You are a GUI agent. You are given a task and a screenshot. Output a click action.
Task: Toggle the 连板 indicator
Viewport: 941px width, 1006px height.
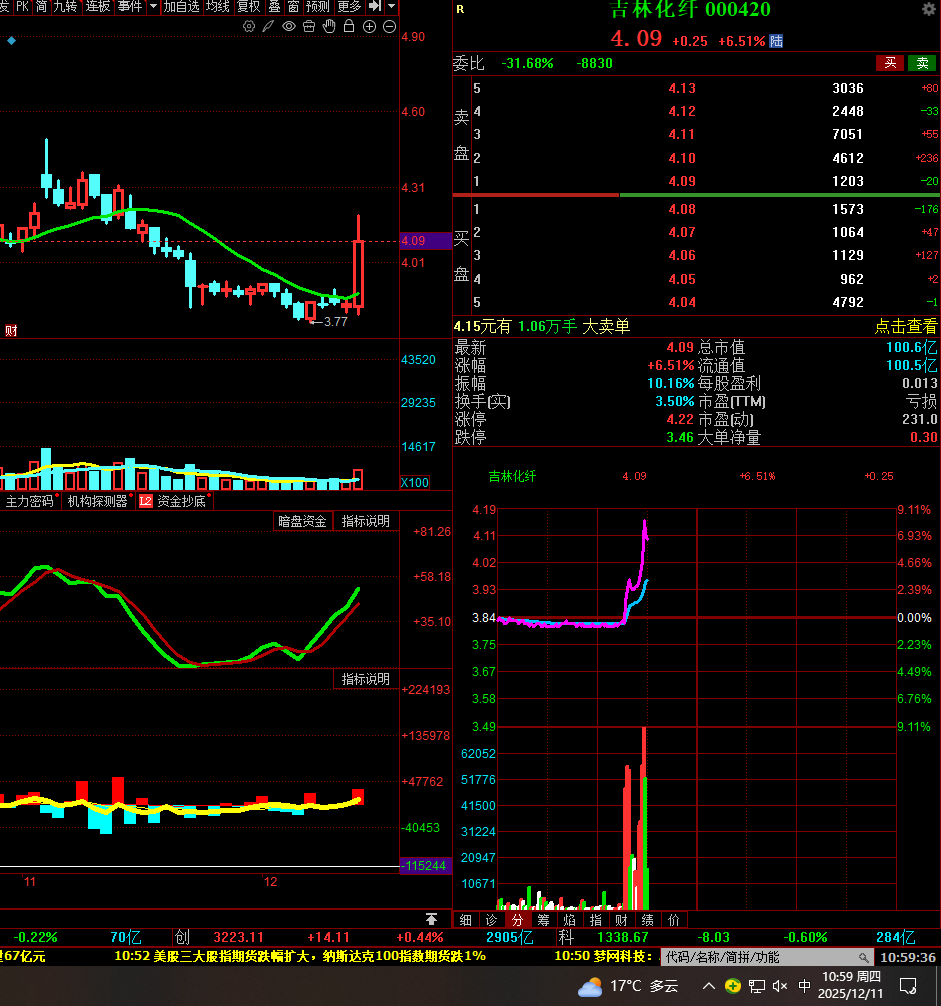98,6
